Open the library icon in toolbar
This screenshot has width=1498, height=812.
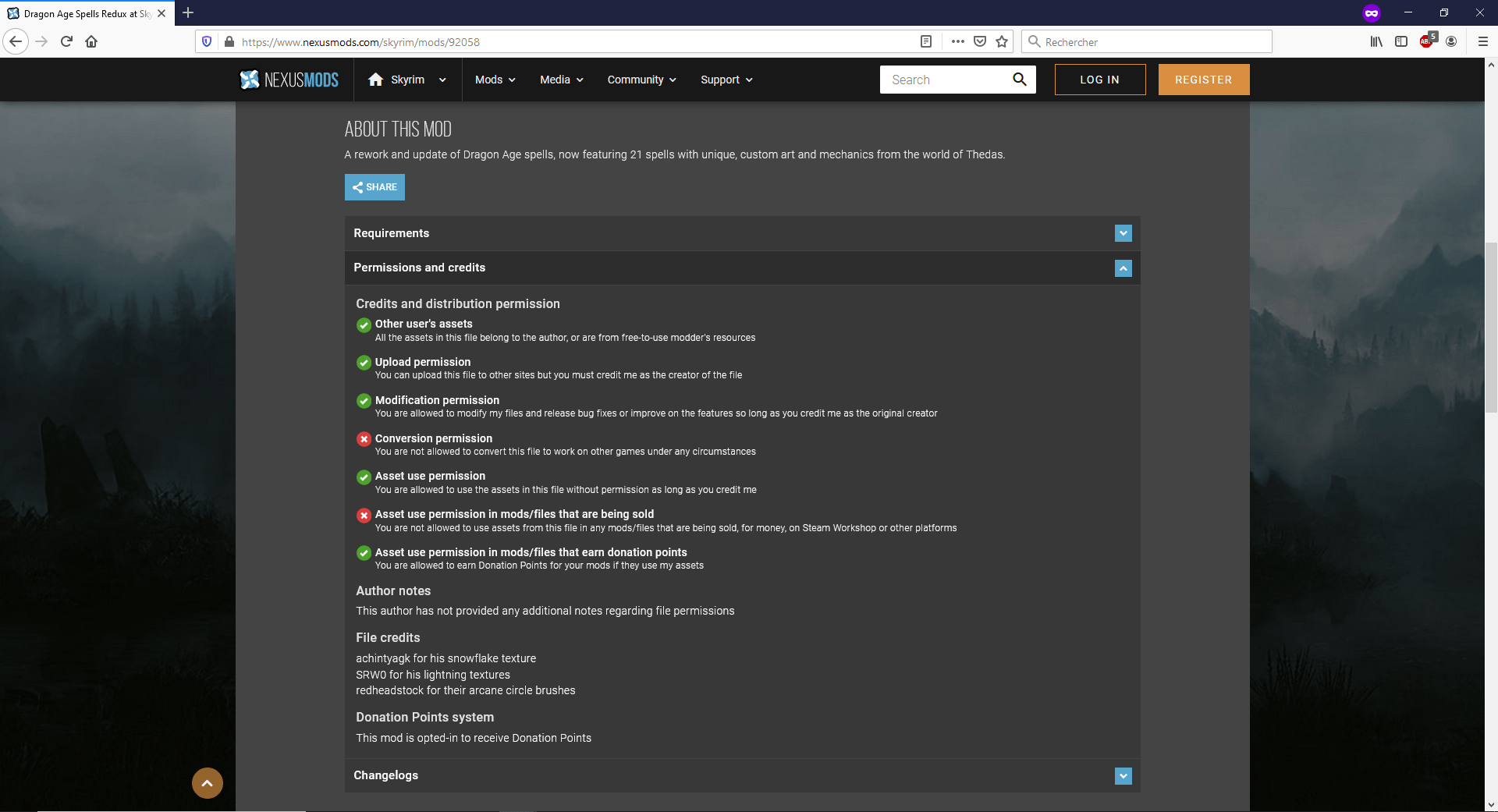[x=1376, y=42]
